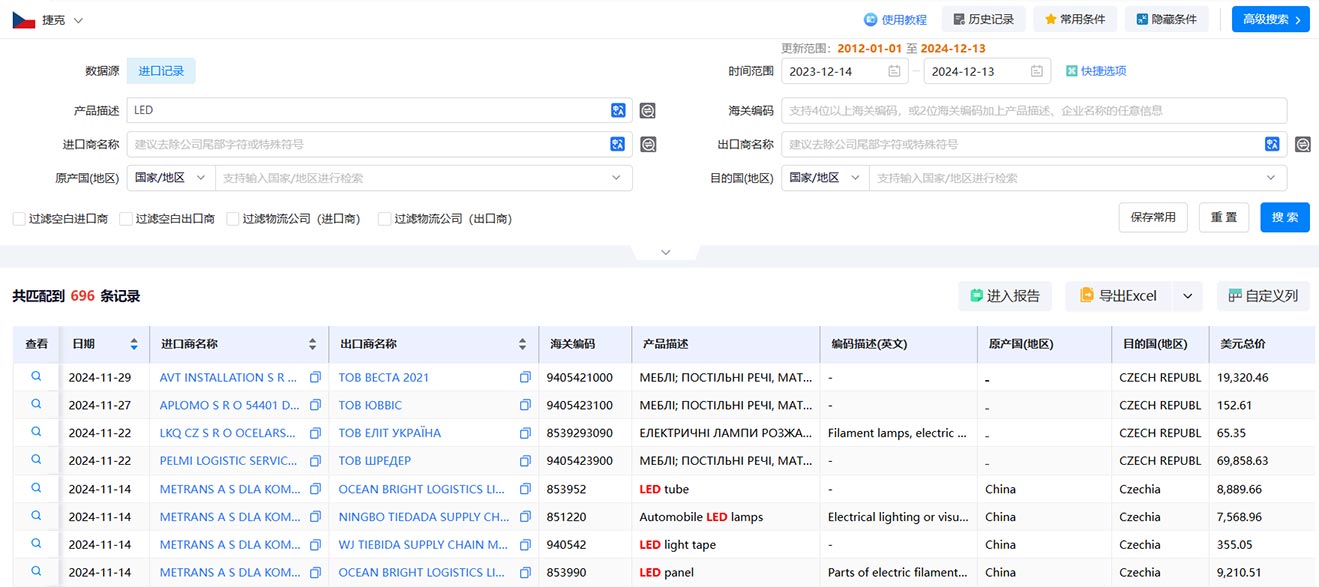Sort by 日期 column arrows

pos(134,344)
